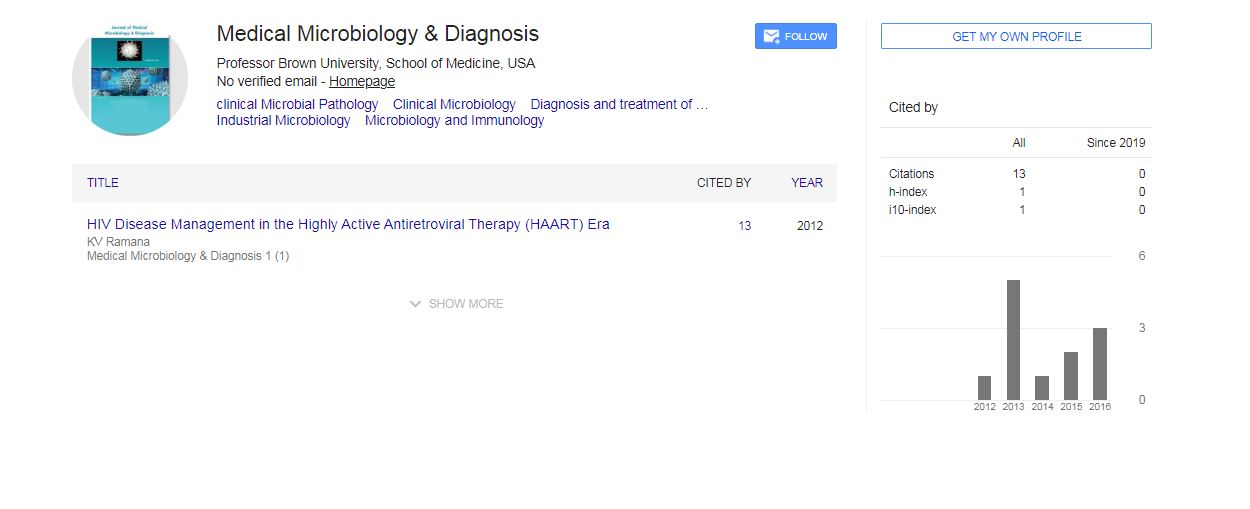Select the Clinical Microbiology interest tag
The image size is (1250, 509).
[454, 104]
